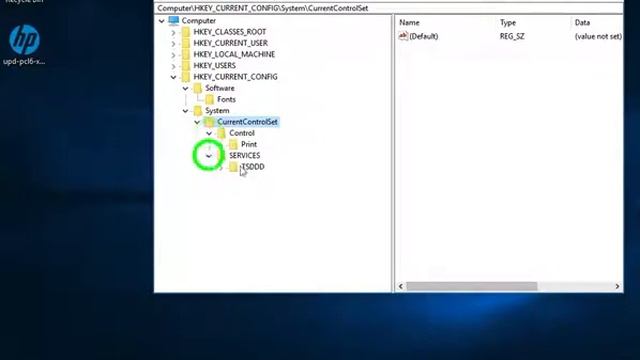The height and width of the screenshot is (360, 640).
Task: Click the Fonts folder icon
Action: [x=210, y=99]
